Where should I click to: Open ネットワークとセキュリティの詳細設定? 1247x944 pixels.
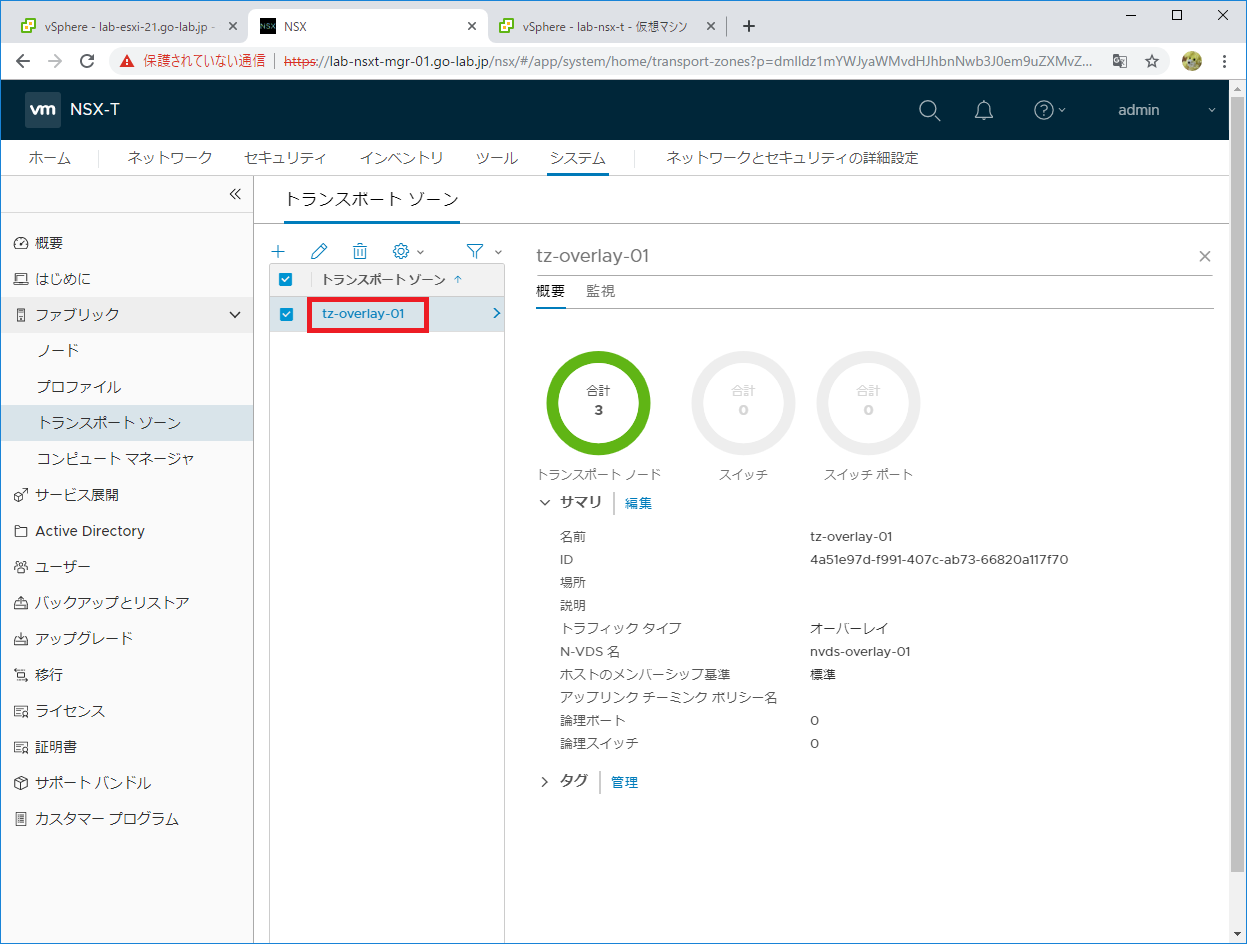click(x=792, y=158)
